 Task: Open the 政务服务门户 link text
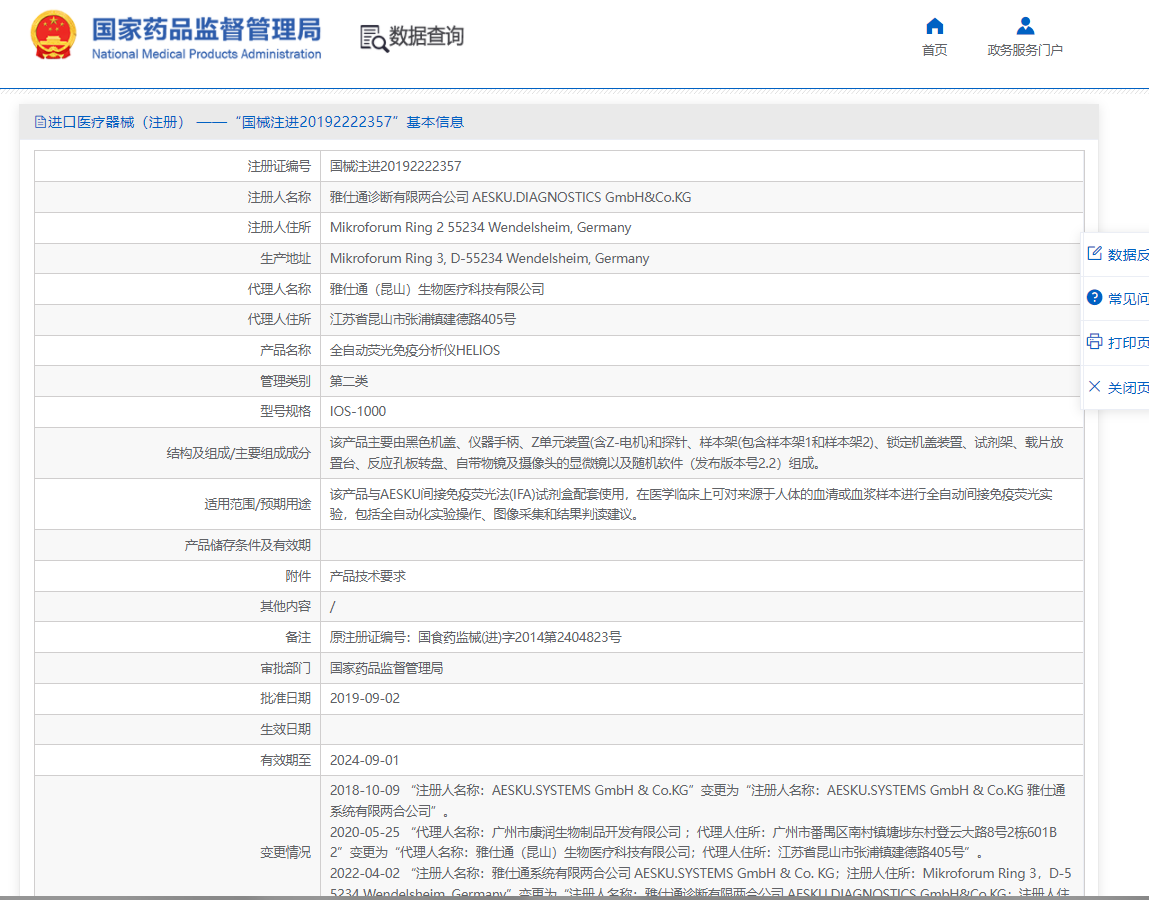(x=1025, y=50)
